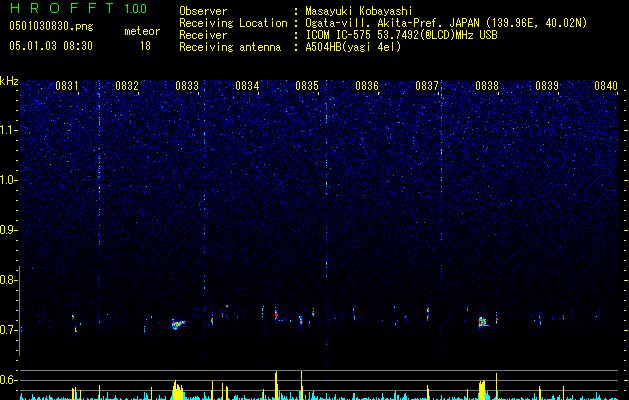Click the large meteor echo near 0833
Image resolution: width=629 pixels, height=400 pixels.
(x=178, y=324)
